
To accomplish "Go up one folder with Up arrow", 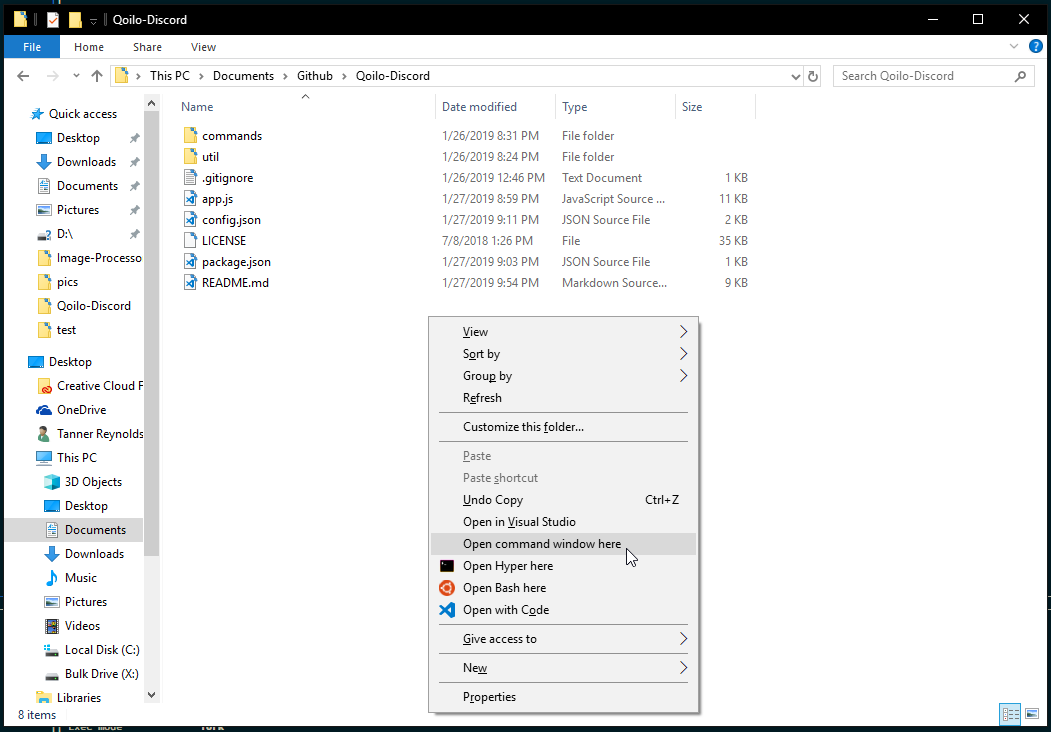I will pyautogui.click(x=97, y=76).
